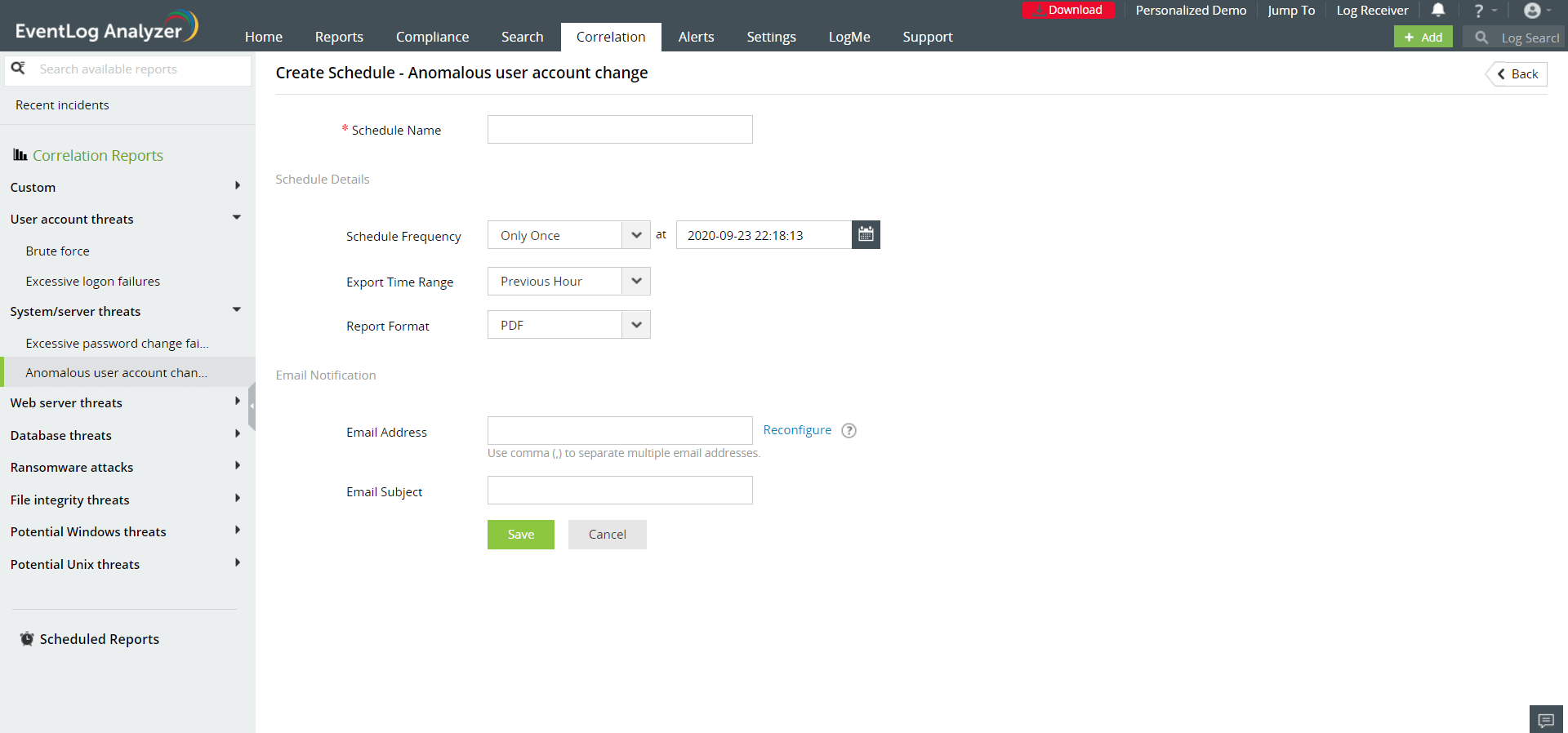This screenshot has height=733, width=1568.
Task: Switch to the Compliance tab
Action: point(432,37)
